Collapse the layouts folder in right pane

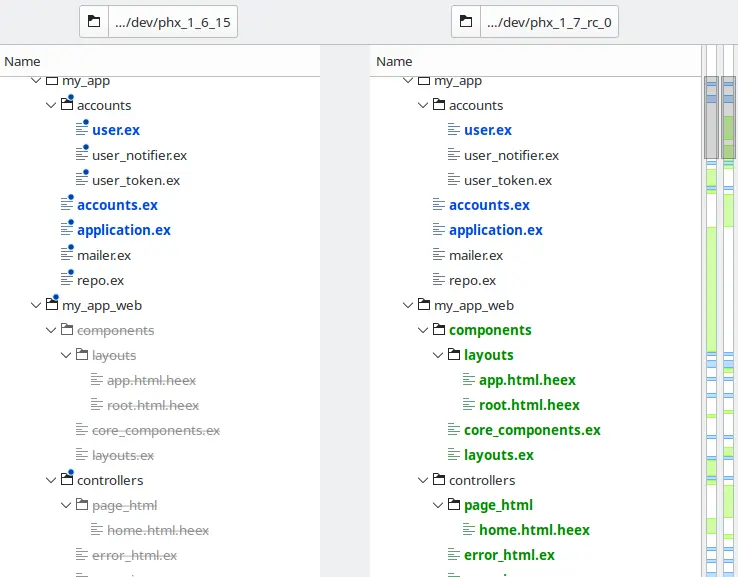[438, 355]
